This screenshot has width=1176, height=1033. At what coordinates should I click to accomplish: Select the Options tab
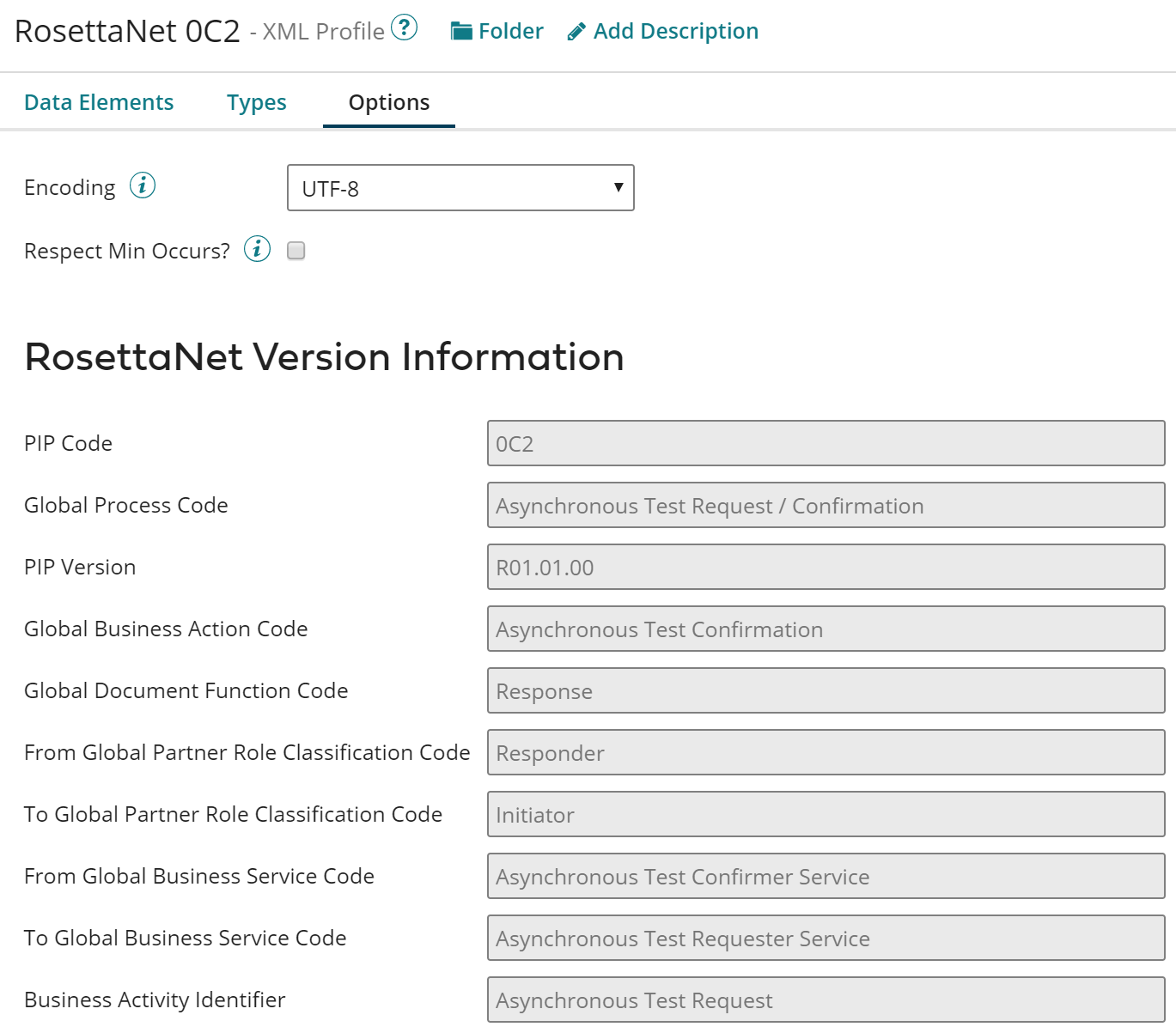coord(388,102)
